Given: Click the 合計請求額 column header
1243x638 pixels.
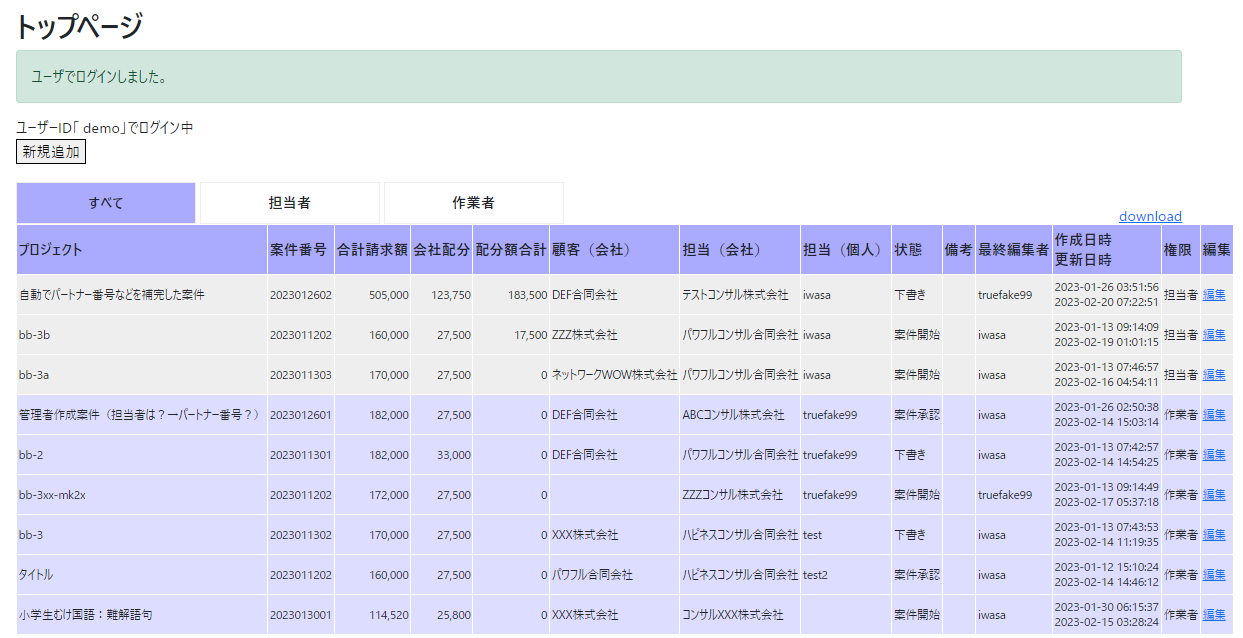Looking at the screenshot, I should (372, 250).
